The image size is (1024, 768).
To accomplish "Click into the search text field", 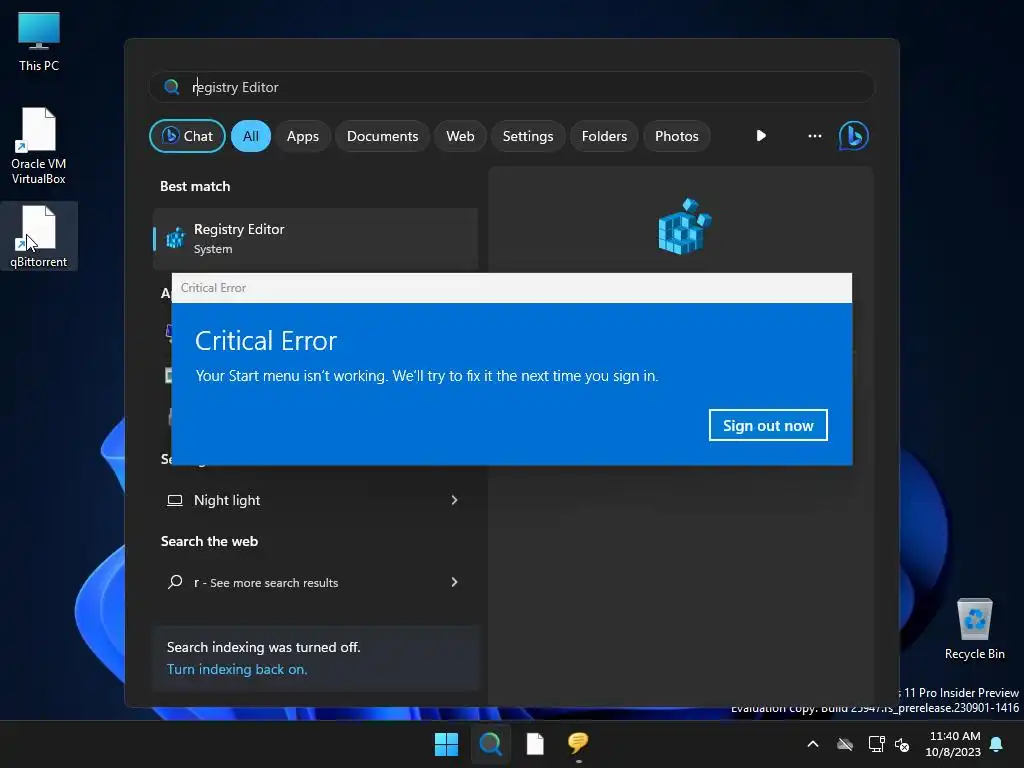I will tap(511, 87).
